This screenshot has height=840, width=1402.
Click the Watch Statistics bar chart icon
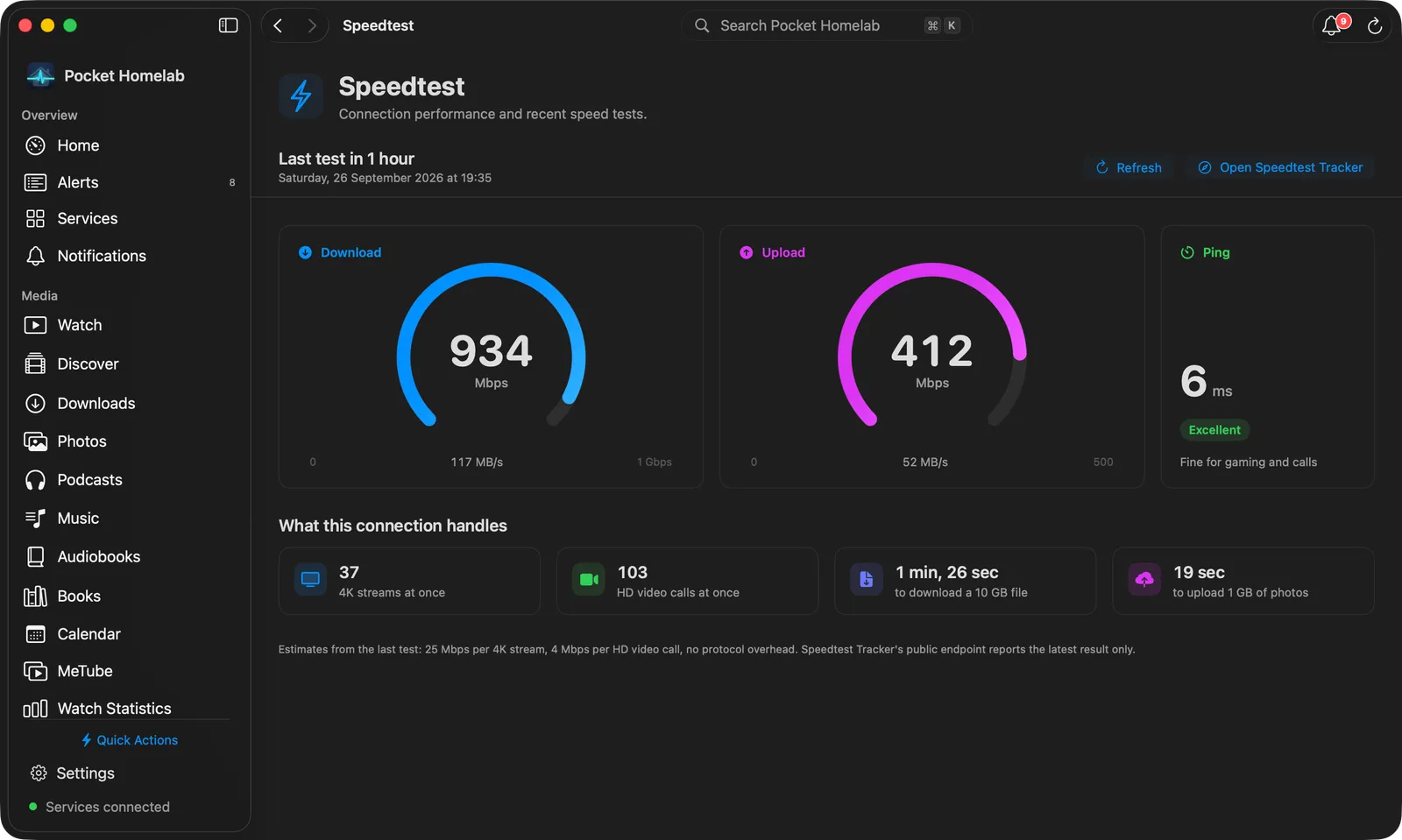pyautogui.click(x=35, y=709)
